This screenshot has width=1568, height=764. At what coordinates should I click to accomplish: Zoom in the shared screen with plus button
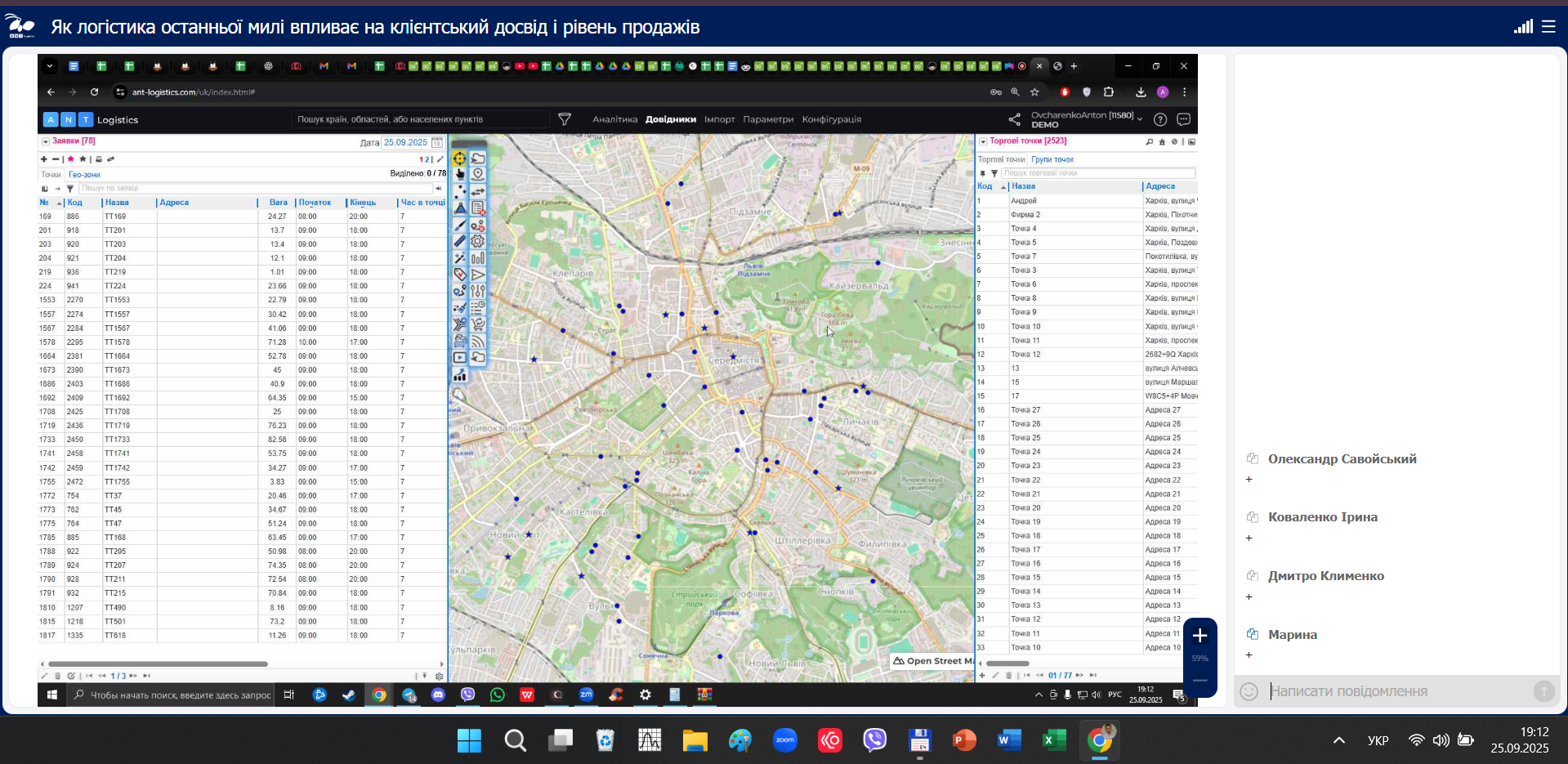pos(1199,636)
